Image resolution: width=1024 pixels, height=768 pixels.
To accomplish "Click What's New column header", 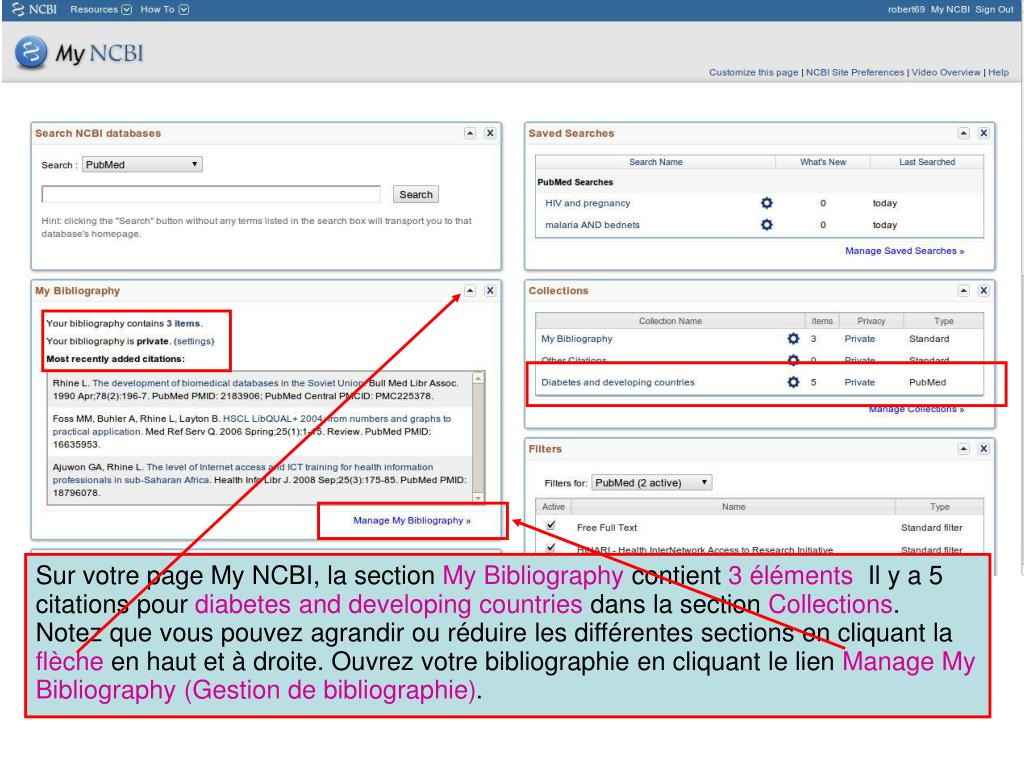I will [x=822, y=162].
